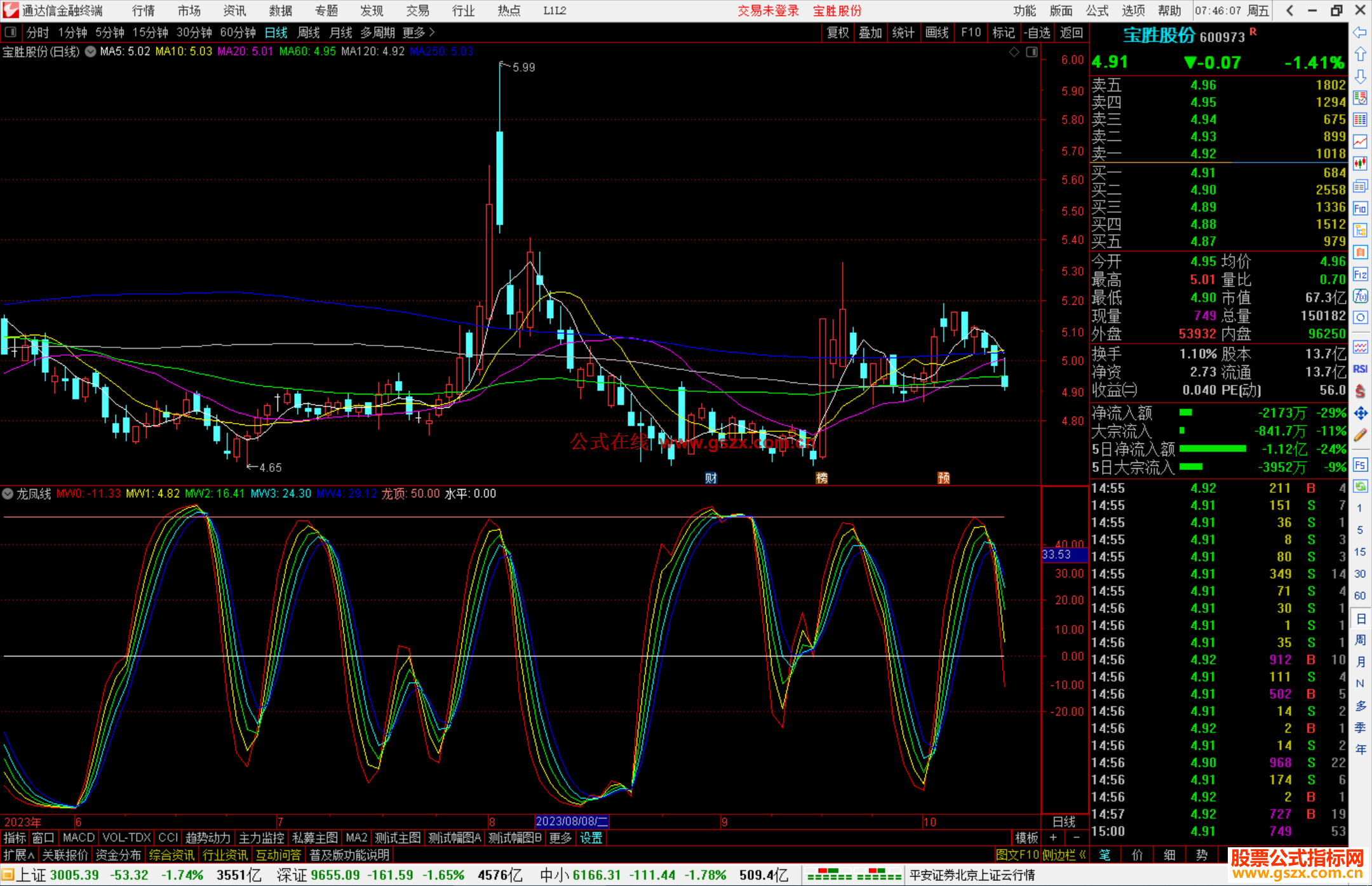Toggle the panel layout square at toolbar left
This screenshot has height=886, width=1372.
click(11, 32)
